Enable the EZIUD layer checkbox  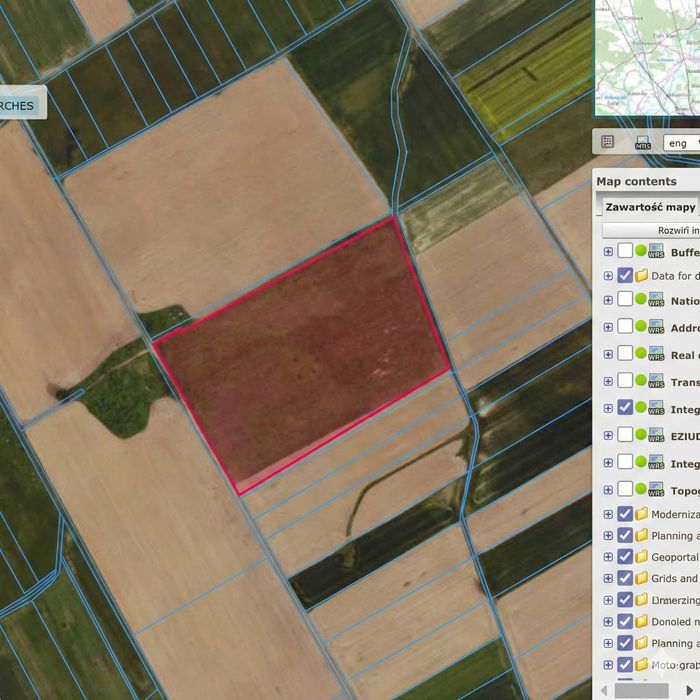click(625, 434)
